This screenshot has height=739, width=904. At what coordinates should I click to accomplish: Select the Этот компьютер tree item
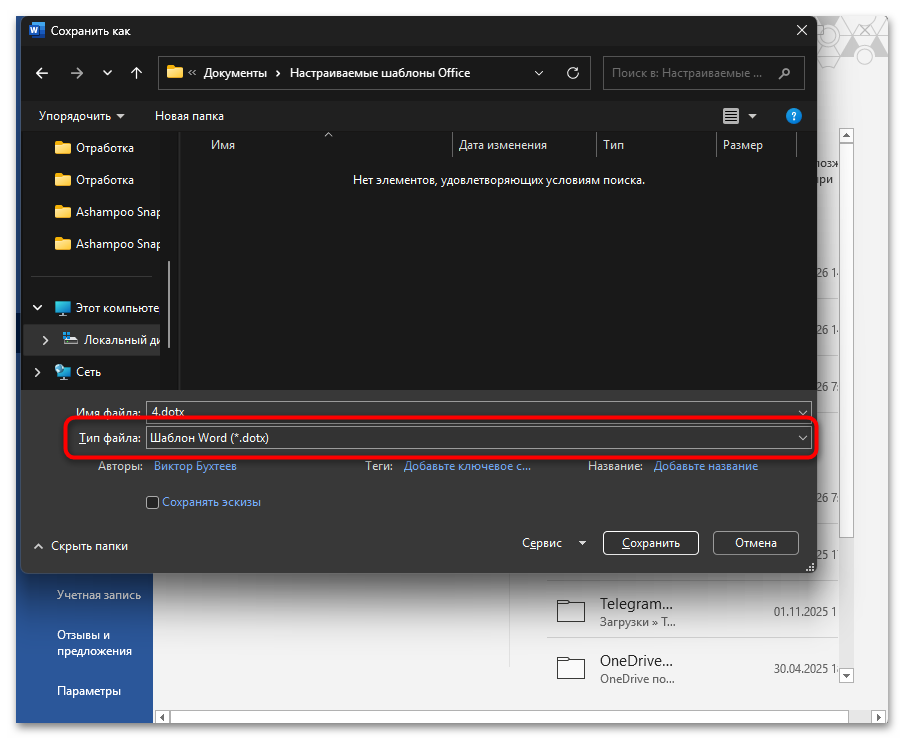click(x=116, y=308)
